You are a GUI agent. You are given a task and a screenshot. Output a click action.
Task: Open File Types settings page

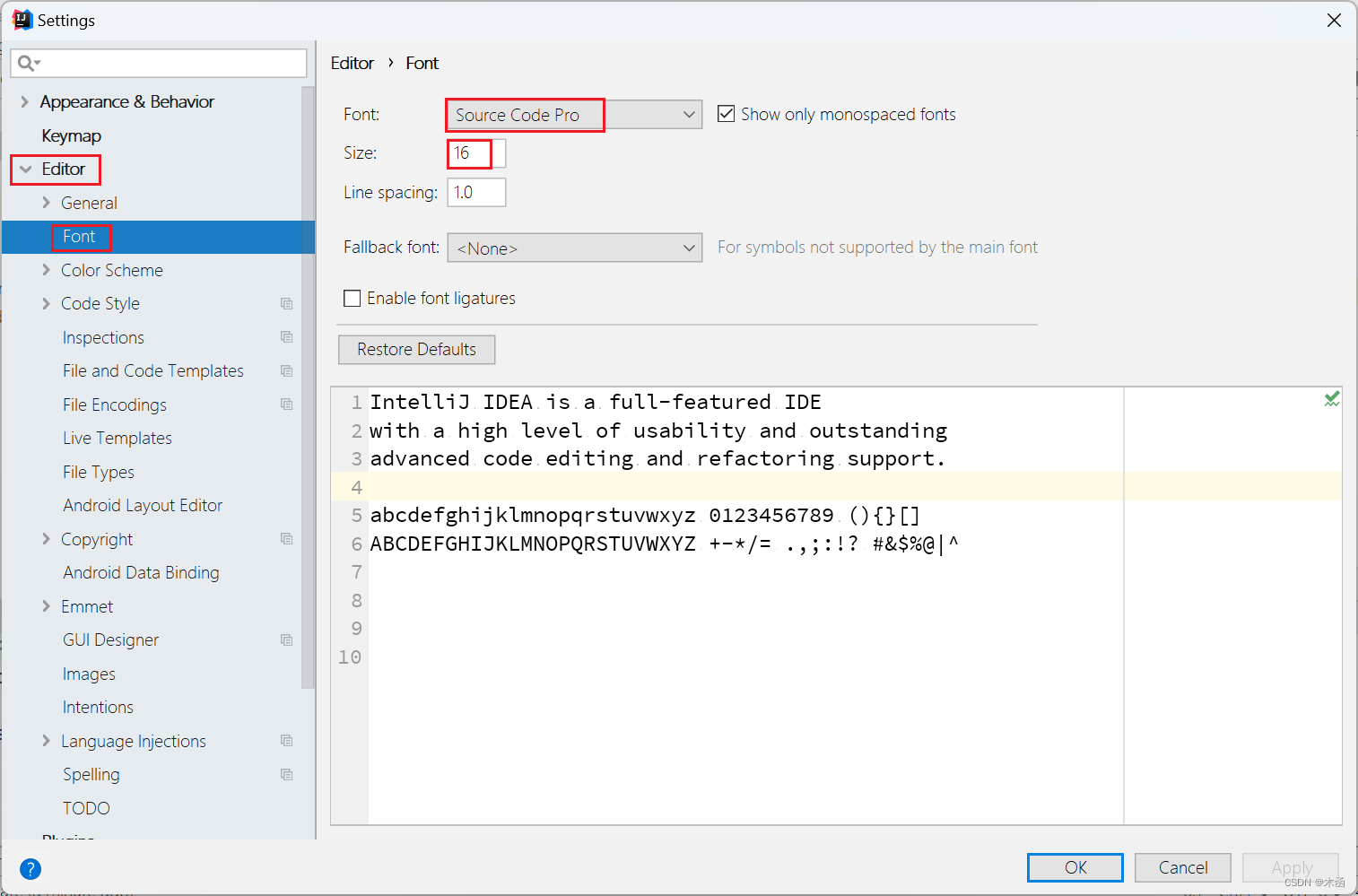[99, 472]
